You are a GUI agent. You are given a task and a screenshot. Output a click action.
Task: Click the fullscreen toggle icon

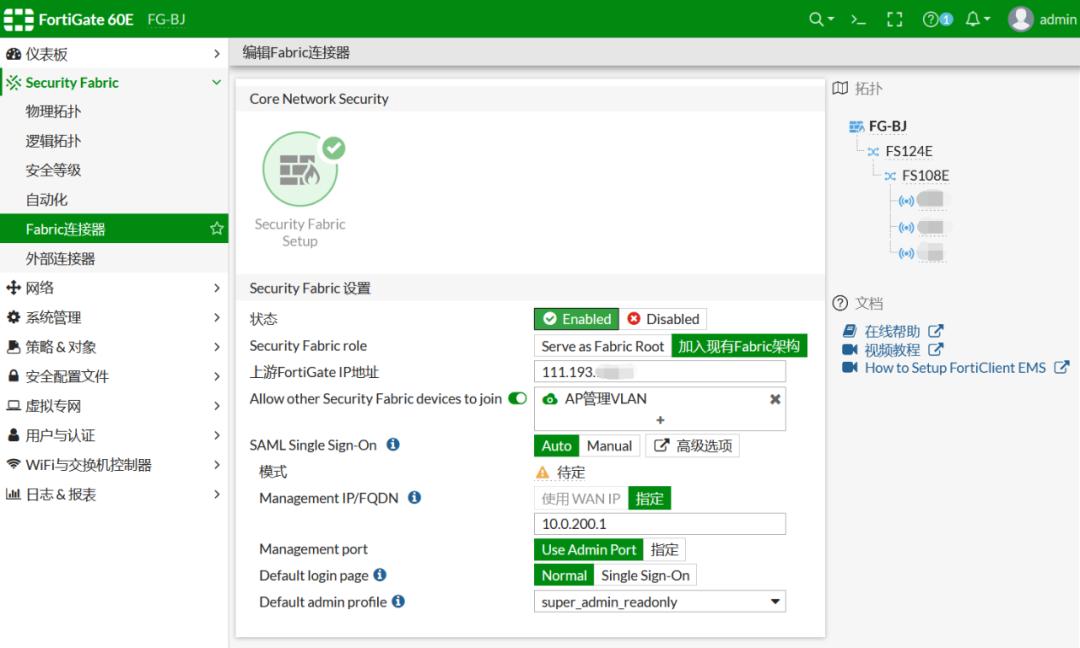pos(895,19)
